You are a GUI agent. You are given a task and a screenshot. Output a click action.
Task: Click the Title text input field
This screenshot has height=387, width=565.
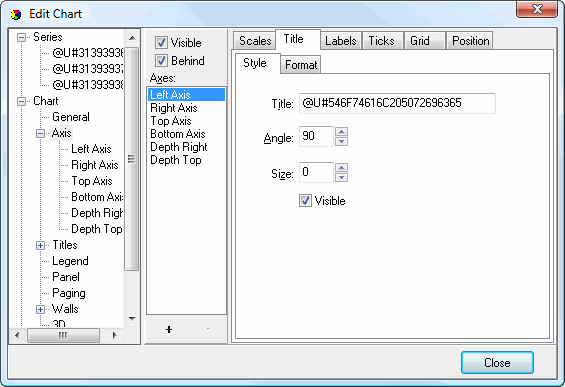click(397, 103)
